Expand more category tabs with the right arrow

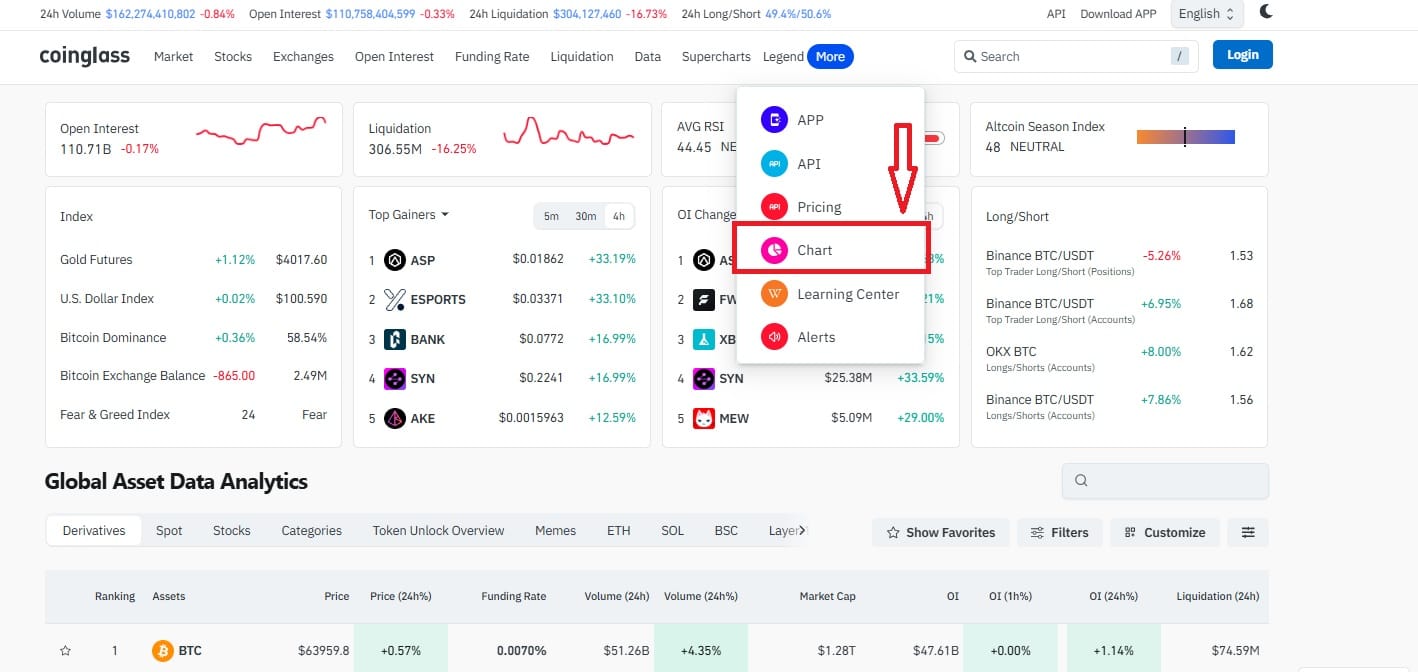[x=803, y=531]
